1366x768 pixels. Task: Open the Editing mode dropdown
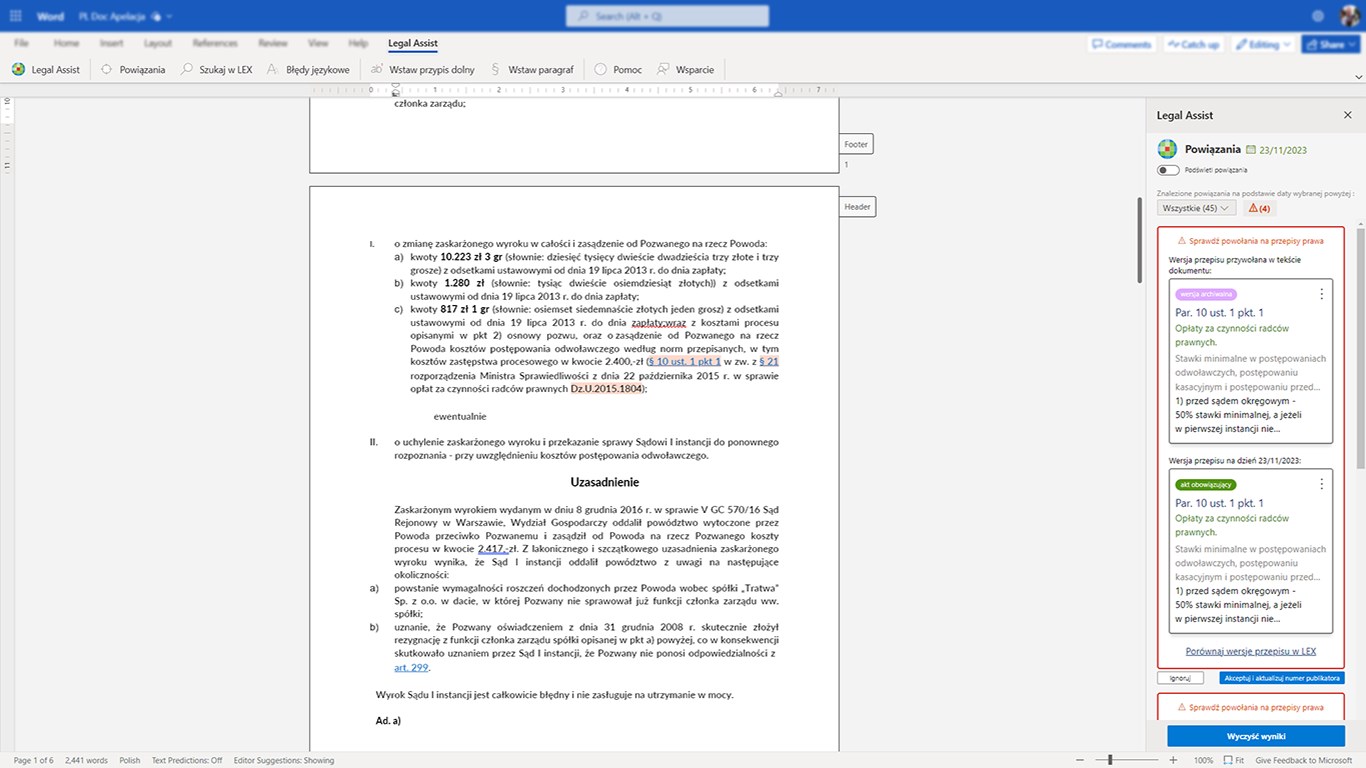[x=1261, y=45]
